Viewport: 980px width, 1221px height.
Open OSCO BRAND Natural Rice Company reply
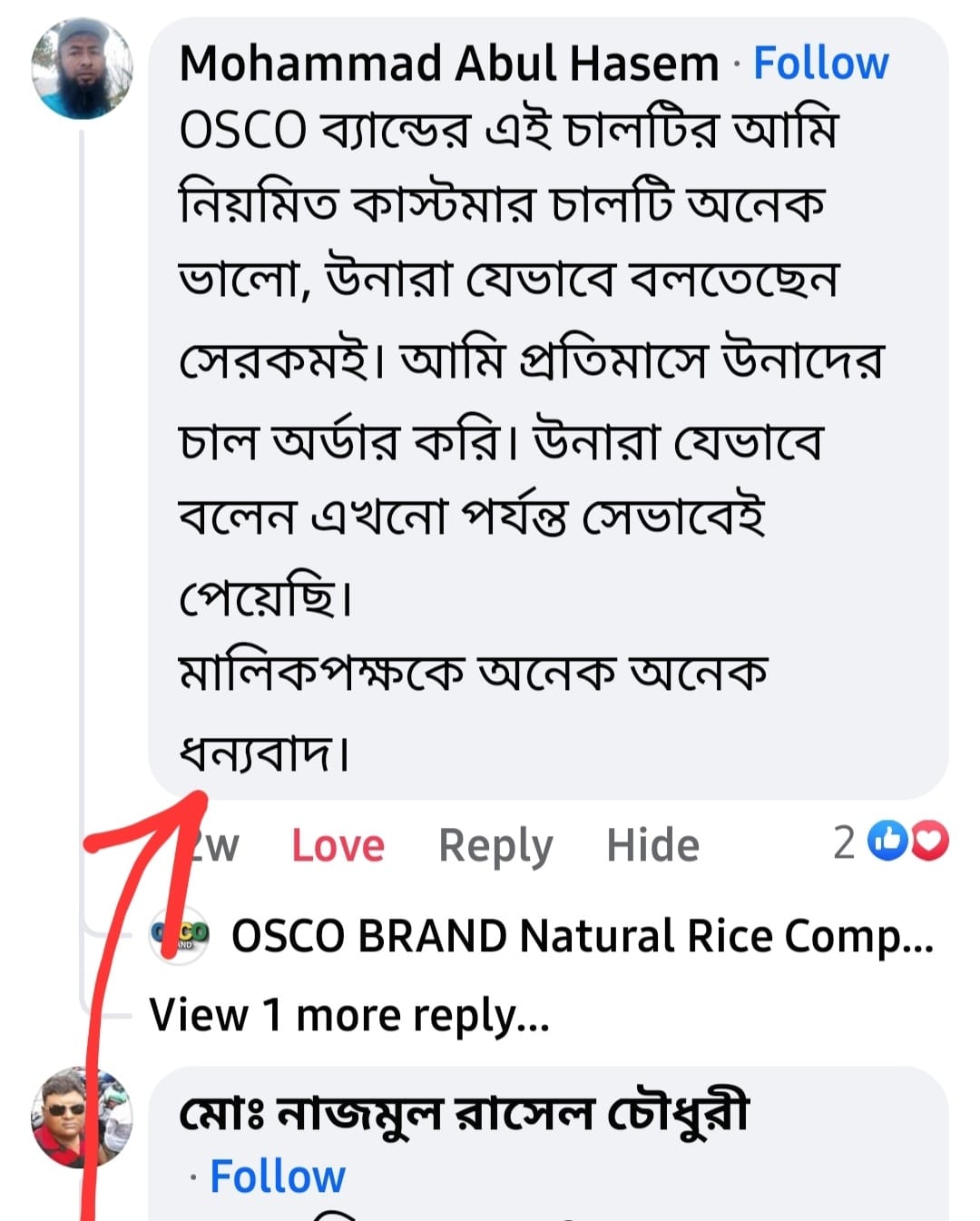[582, 937]
